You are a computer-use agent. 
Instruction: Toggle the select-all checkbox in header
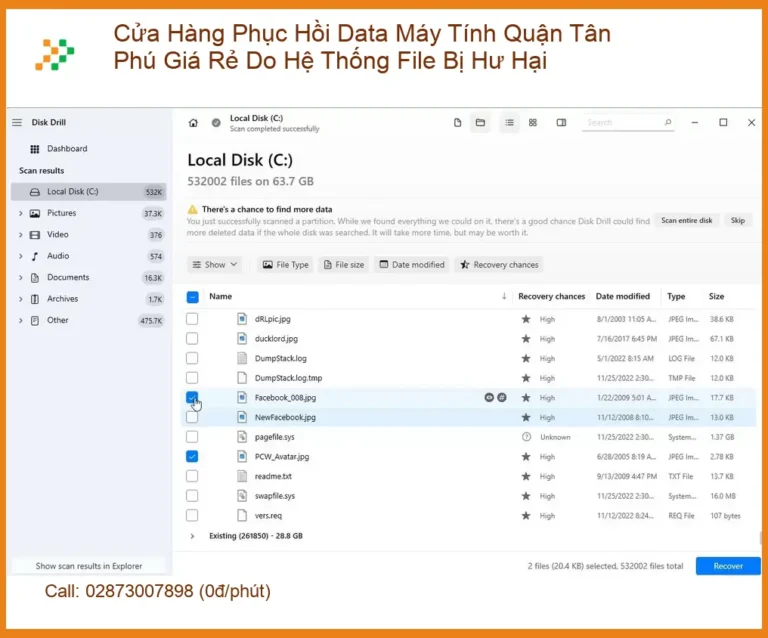192,297
